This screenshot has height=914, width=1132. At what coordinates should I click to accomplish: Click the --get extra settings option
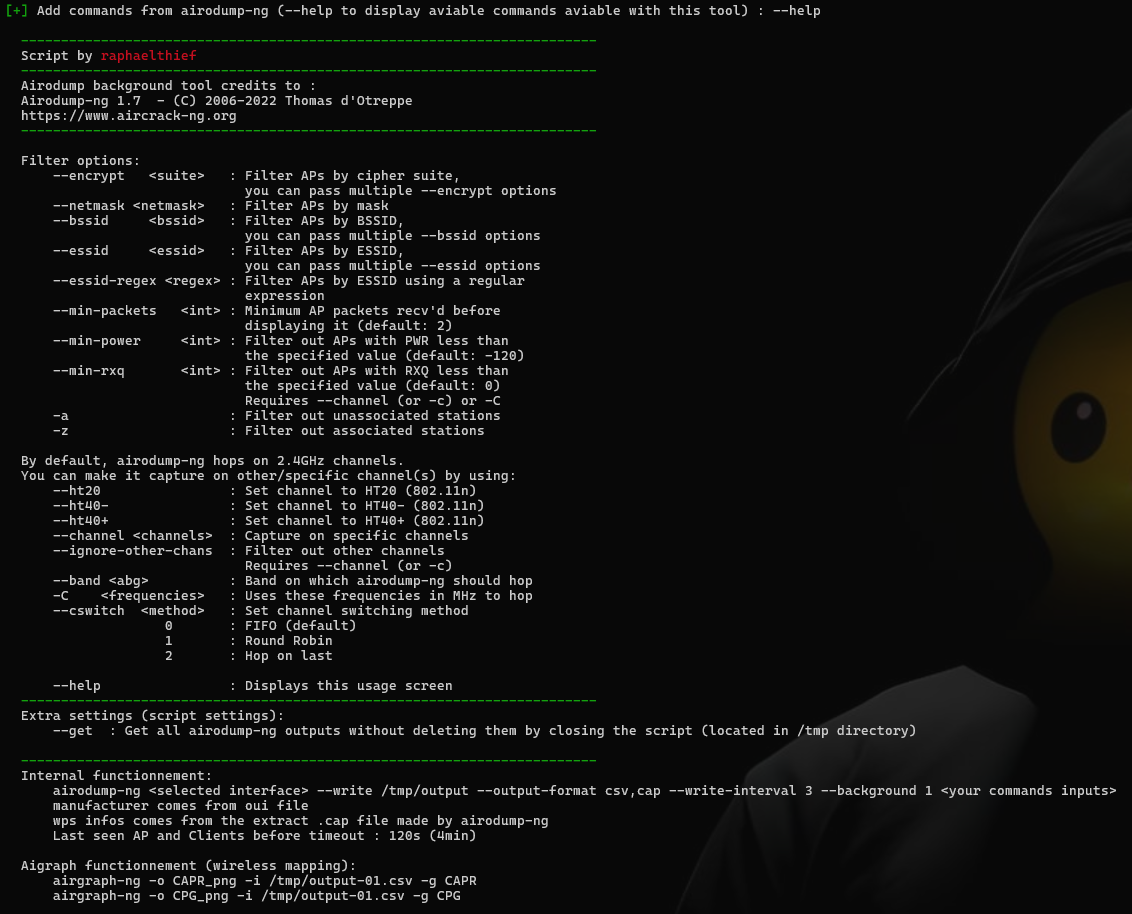tap(72, 731)
